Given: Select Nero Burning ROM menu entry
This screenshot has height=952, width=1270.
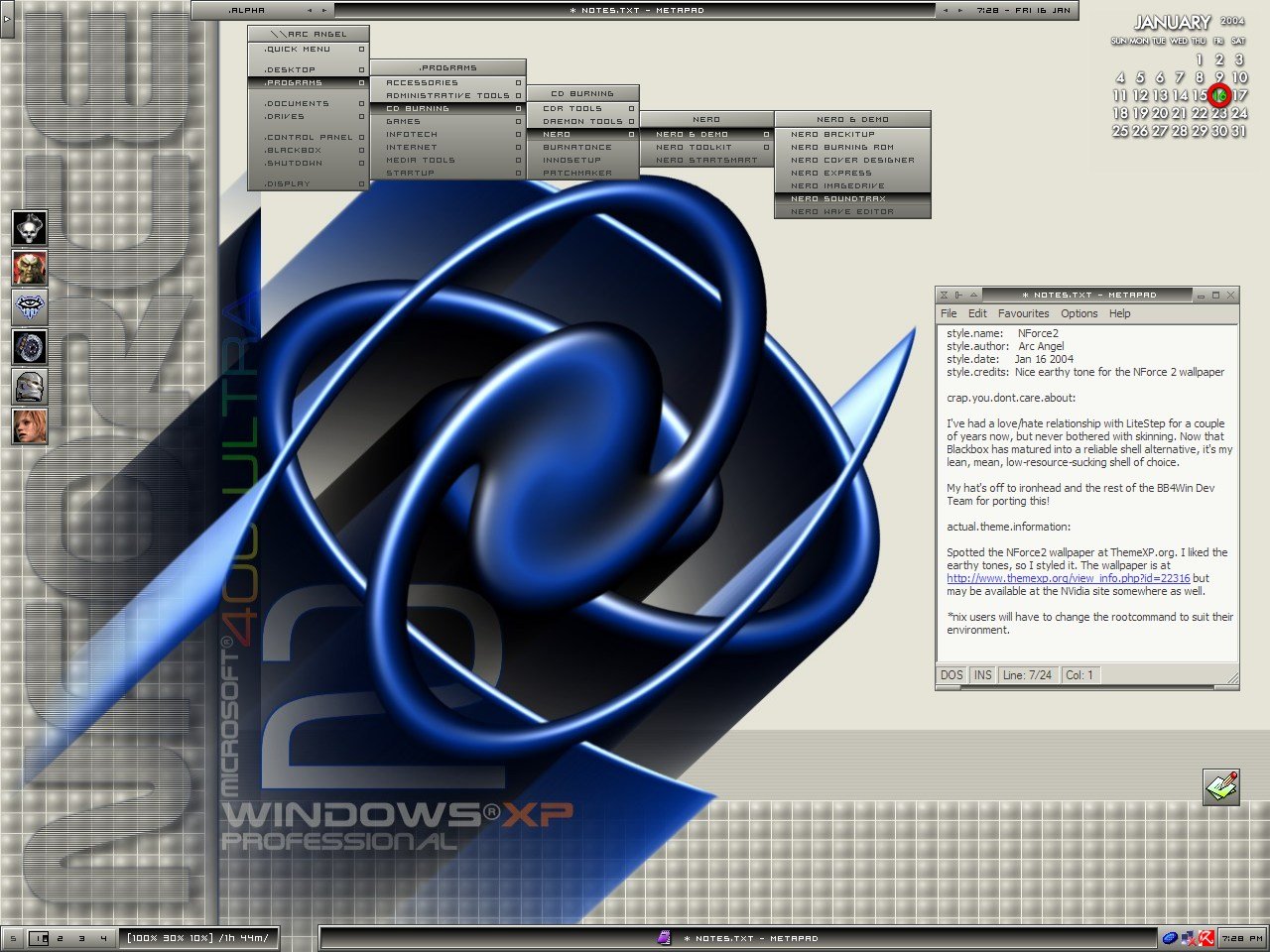Looking at the screenshot, I should (852, 147).
